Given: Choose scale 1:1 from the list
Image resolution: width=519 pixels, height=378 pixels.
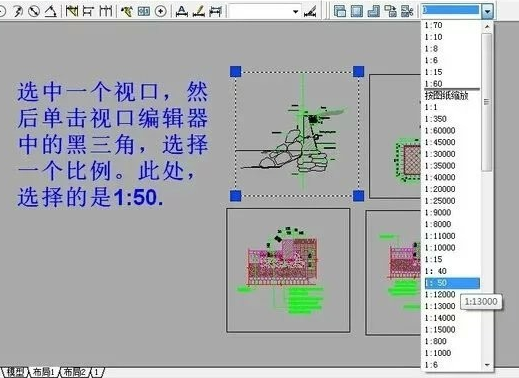Looking at the screenshot, I should [431, 107].
